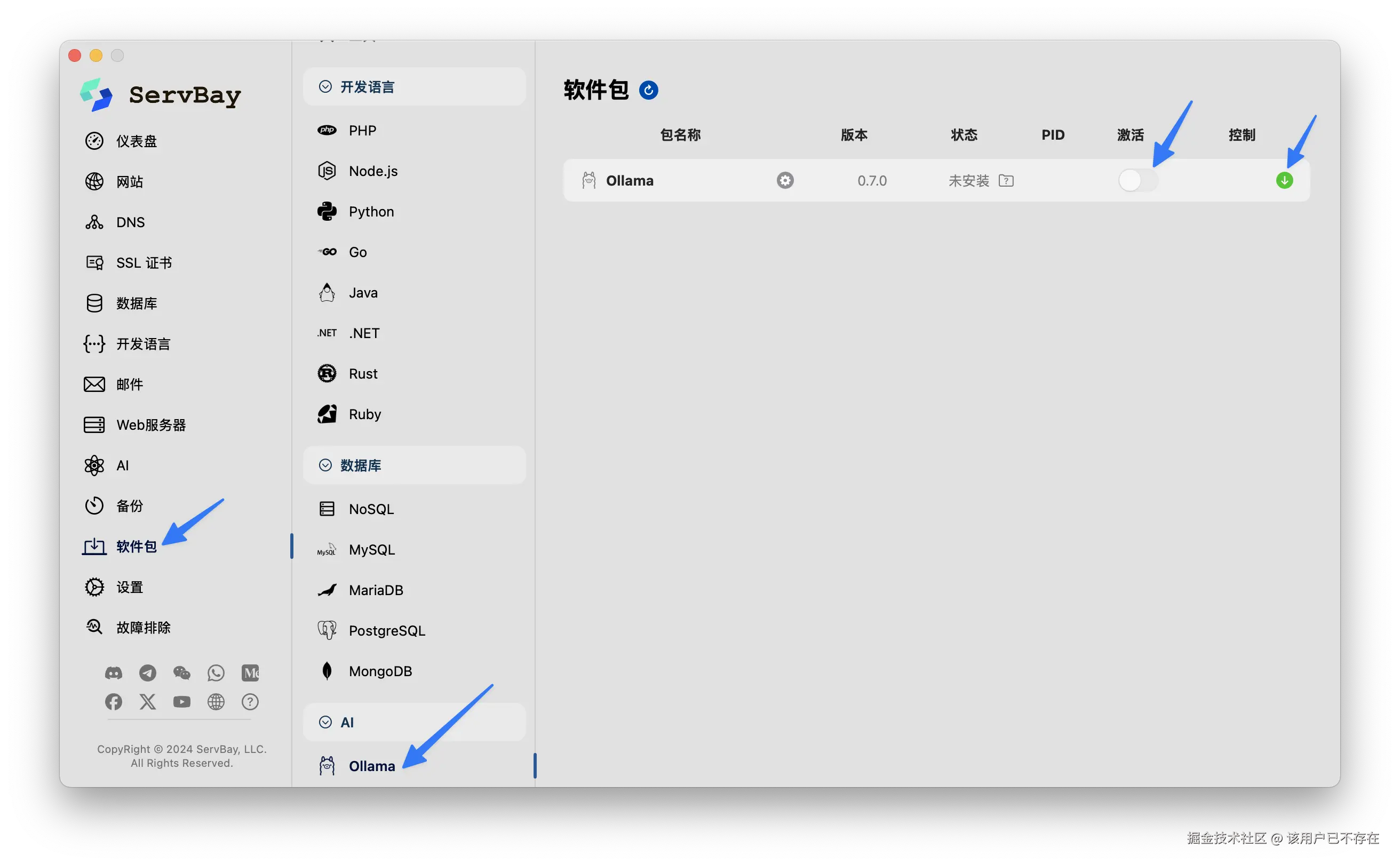
Task: Click the WeChat icon in the sidebar footer
Action: coord(181,672)
